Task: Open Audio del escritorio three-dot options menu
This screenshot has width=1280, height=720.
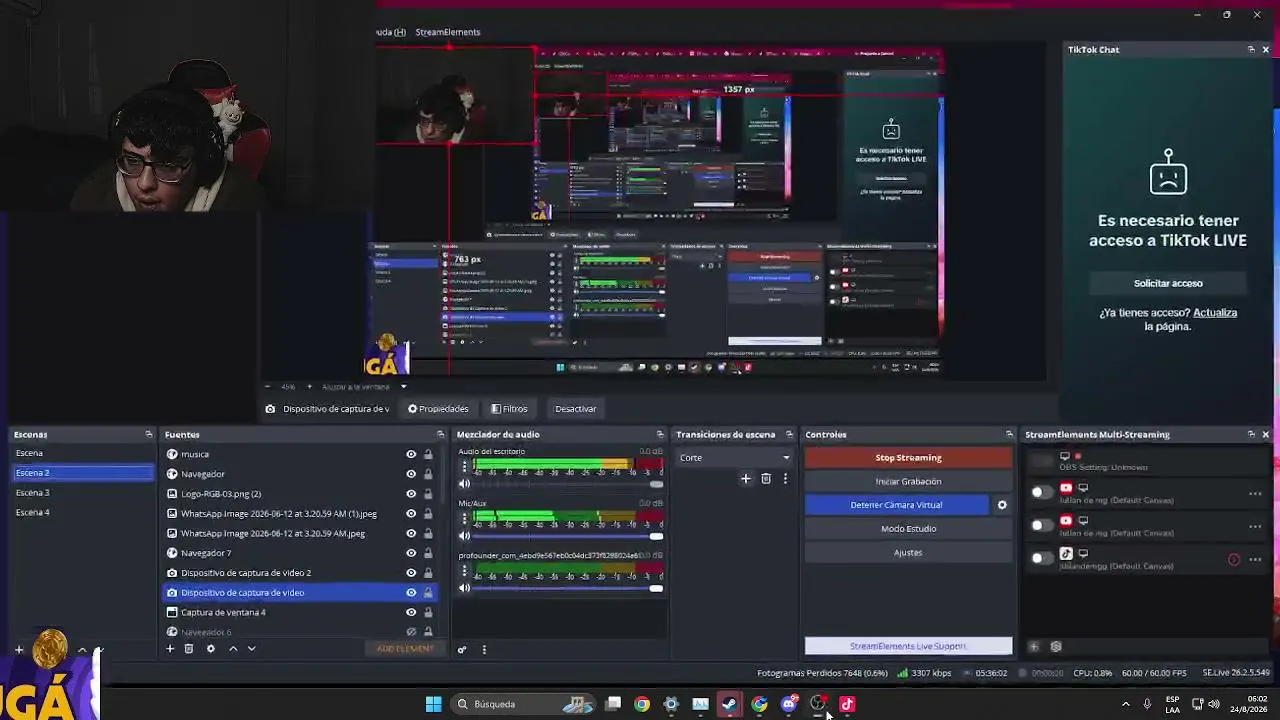Action: point(464,466)
